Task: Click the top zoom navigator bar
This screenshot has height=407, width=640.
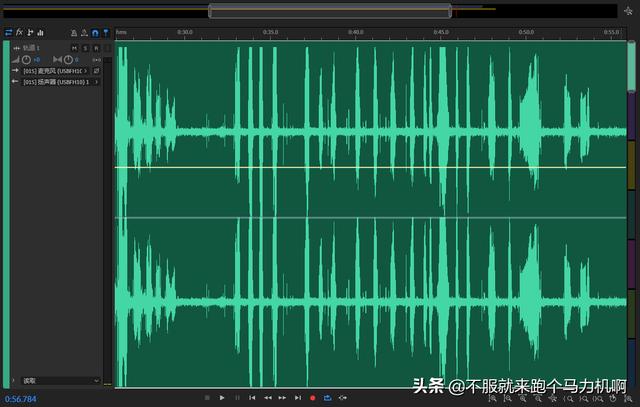Action: coord(330,11)
